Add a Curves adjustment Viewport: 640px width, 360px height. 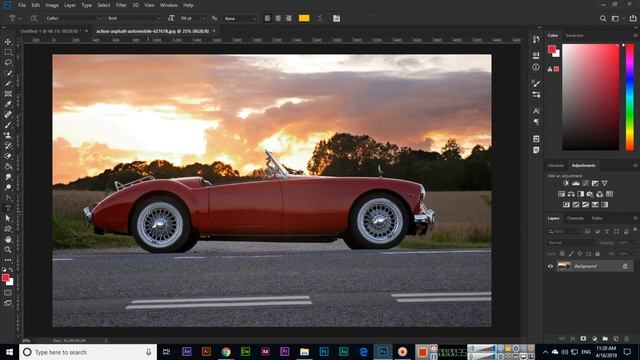(x=586, y=183)
